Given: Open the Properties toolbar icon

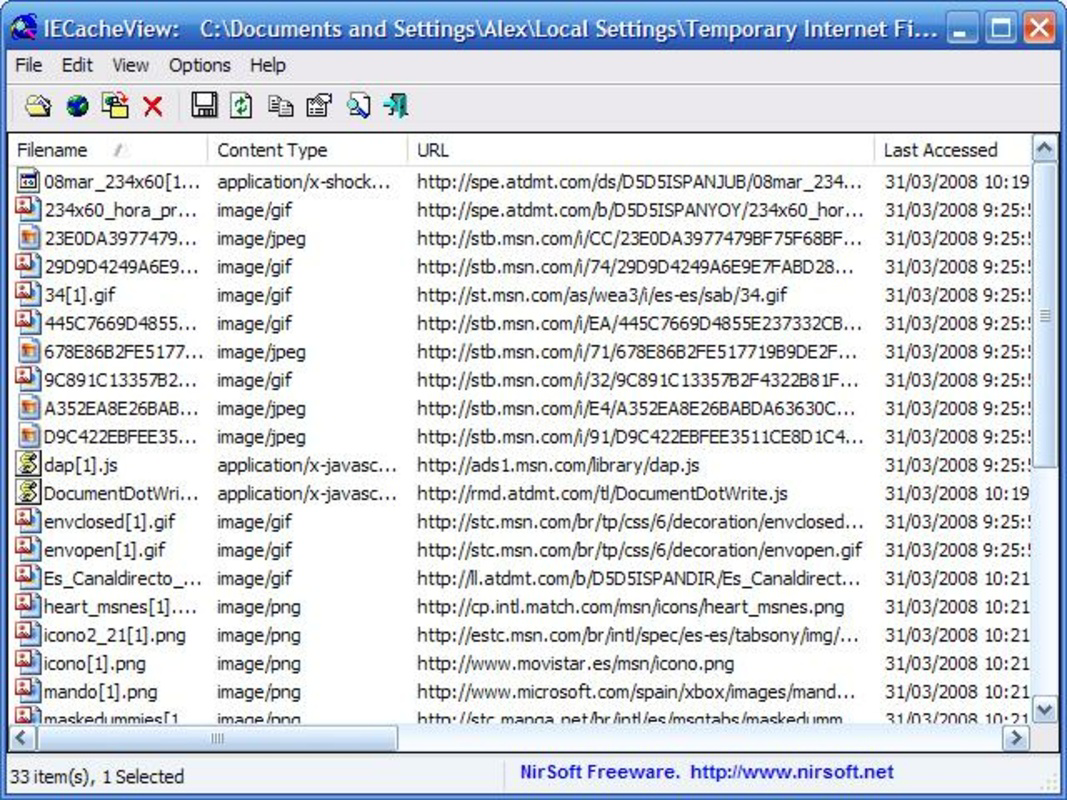Looking at the screenshot, I should (x=319, y=105).
